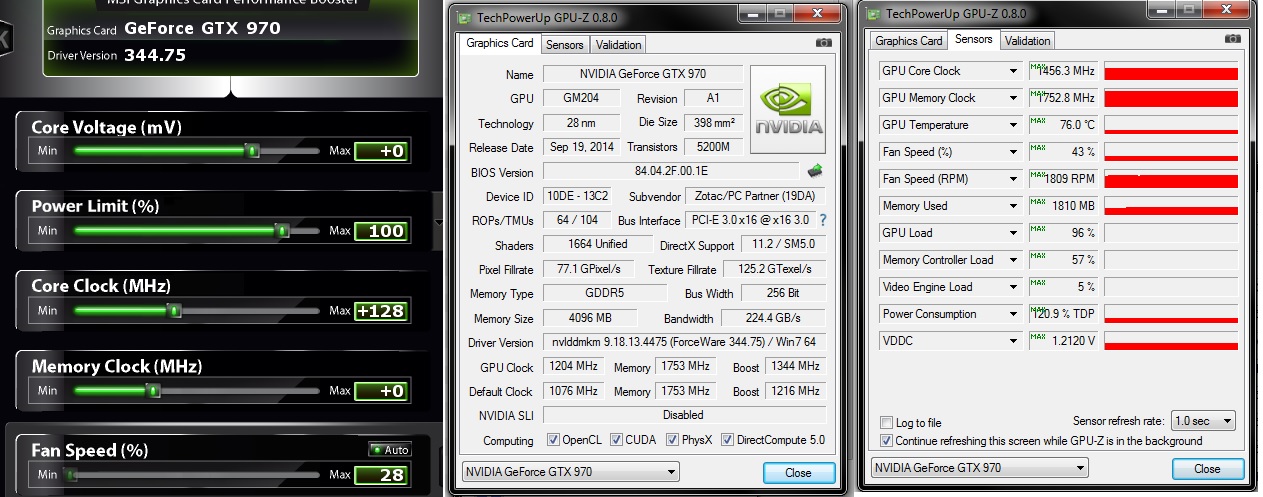Open GPU selector dropdown in Sensors window
This screenshot has height=497, width=1263.
[980, 468]
